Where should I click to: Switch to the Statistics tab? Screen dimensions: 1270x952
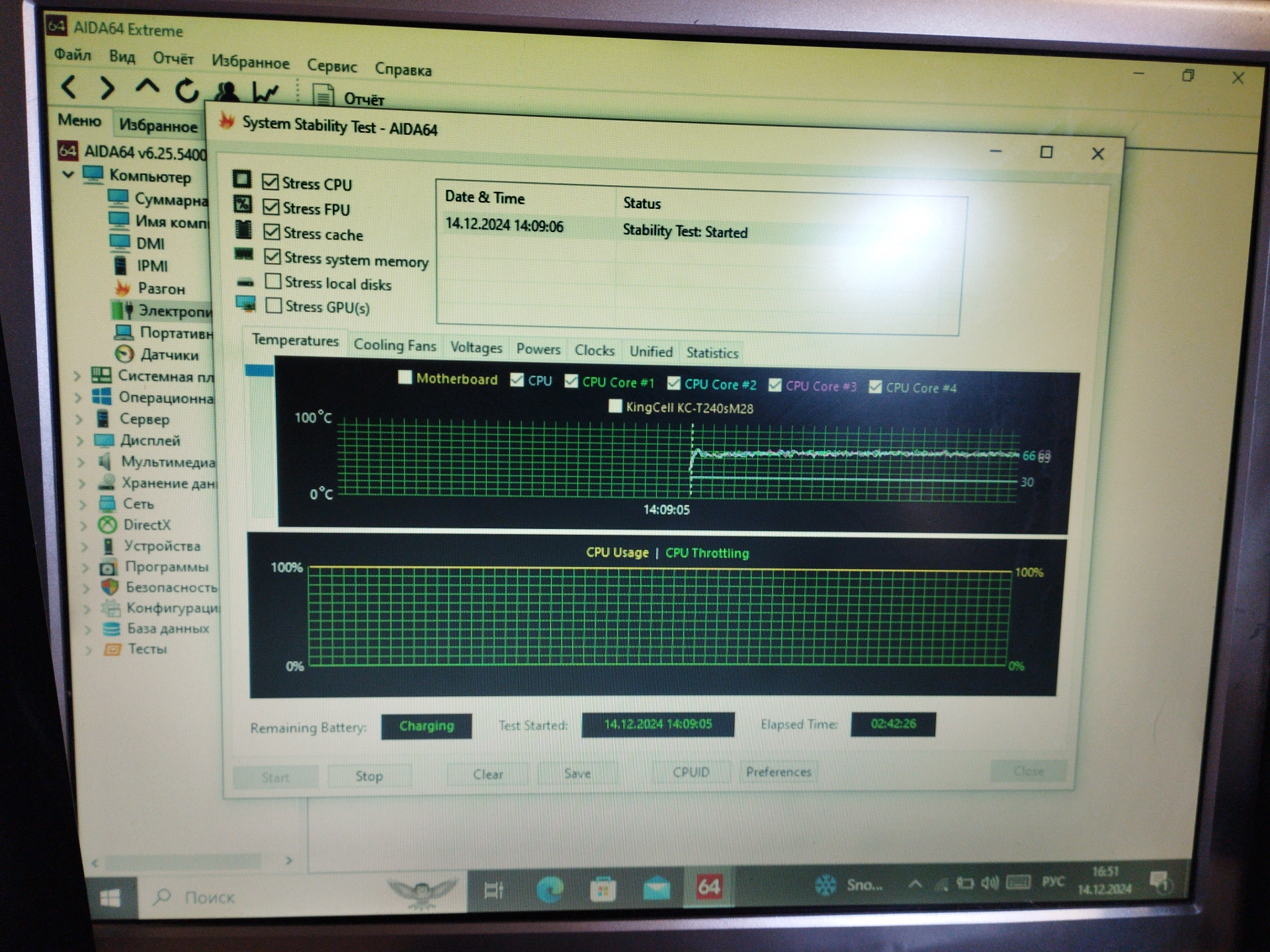[x=712, y=352]
